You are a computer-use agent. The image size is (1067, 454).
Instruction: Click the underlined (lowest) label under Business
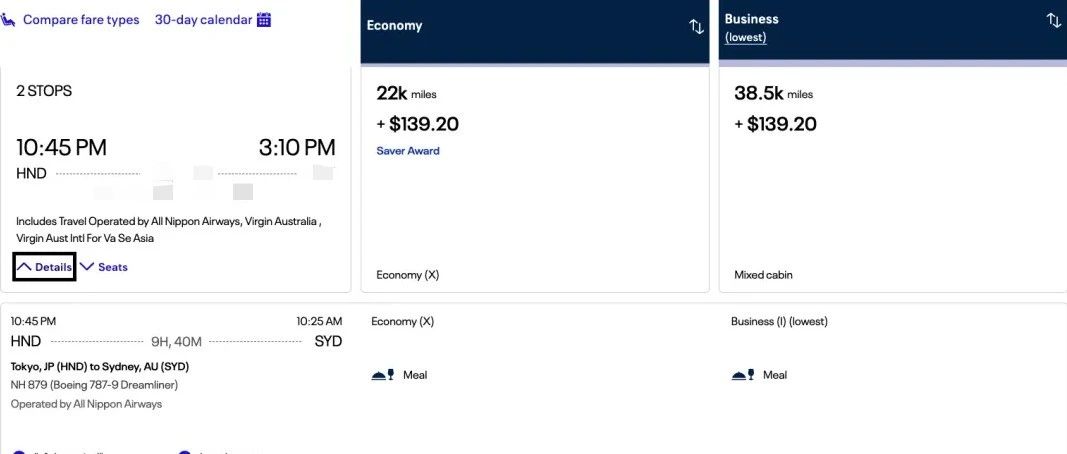pos(745,38)
